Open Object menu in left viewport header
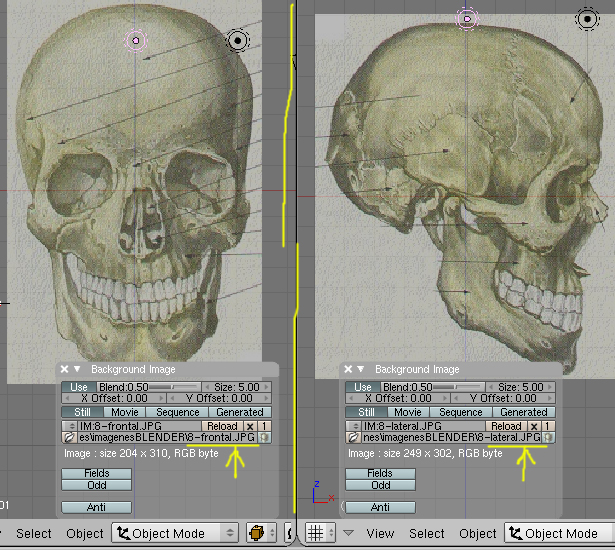This screenshot has height=550, width=615. click(x=85, y=534)
